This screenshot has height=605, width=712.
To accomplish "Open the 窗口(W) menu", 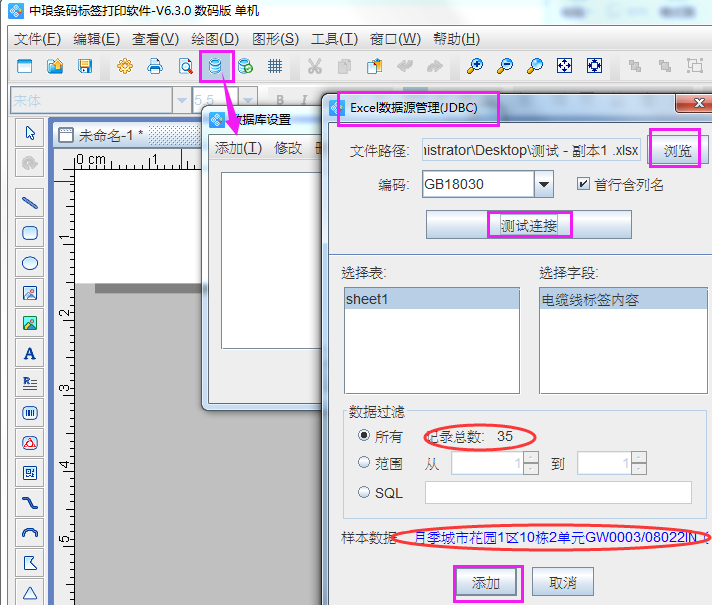I will click(395, 39).
